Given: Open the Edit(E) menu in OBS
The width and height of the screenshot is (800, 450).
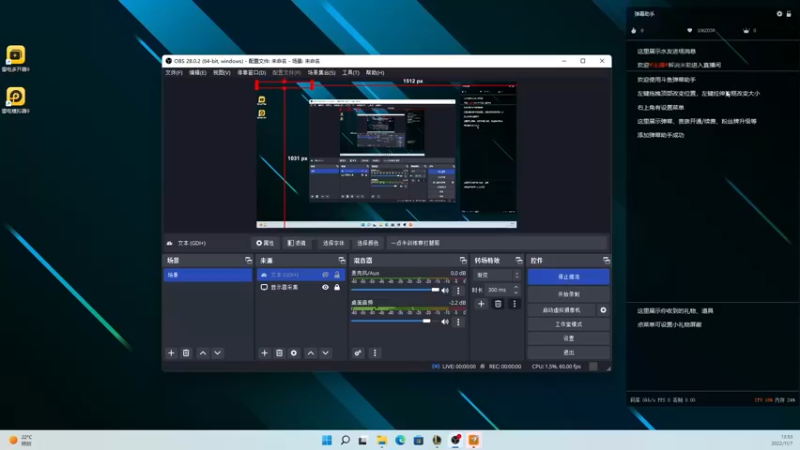Looking at the screenshot, I should tap(197, 73).
